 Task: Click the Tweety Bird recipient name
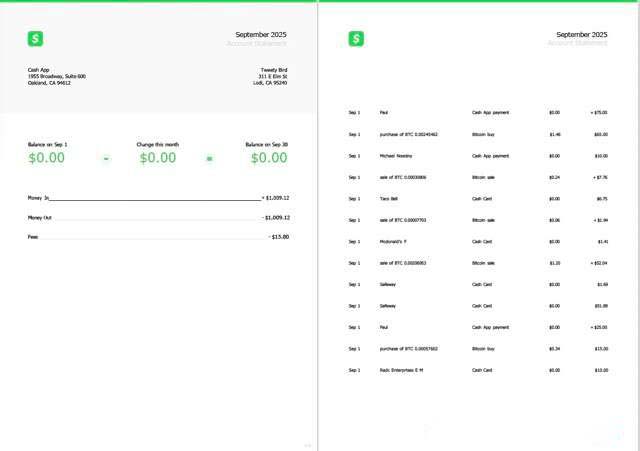tap(274, 70)
